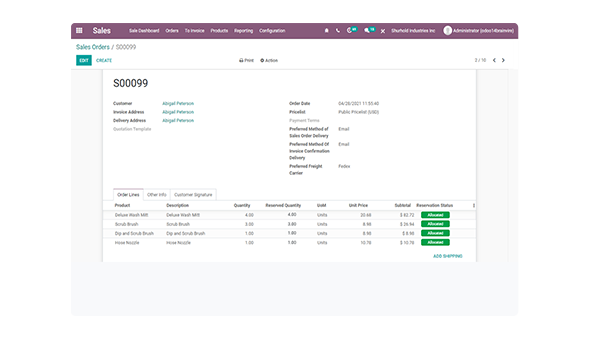Go to previous record with left arrow
Screen dimensions: 590x360
tap(494, 60)
